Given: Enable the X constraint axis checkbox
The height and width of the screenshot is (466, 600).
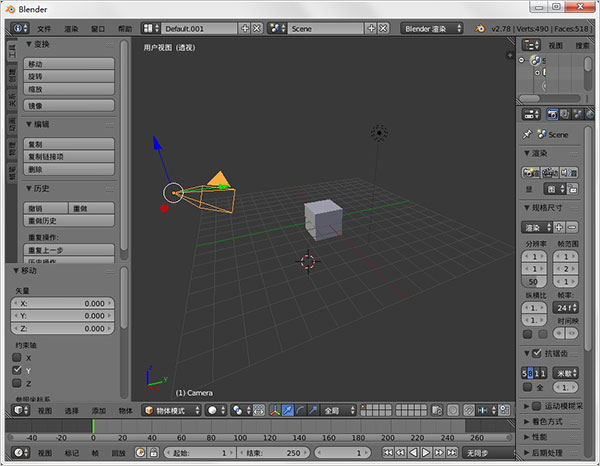Looking at the screenshot, I should pos(16,357).
